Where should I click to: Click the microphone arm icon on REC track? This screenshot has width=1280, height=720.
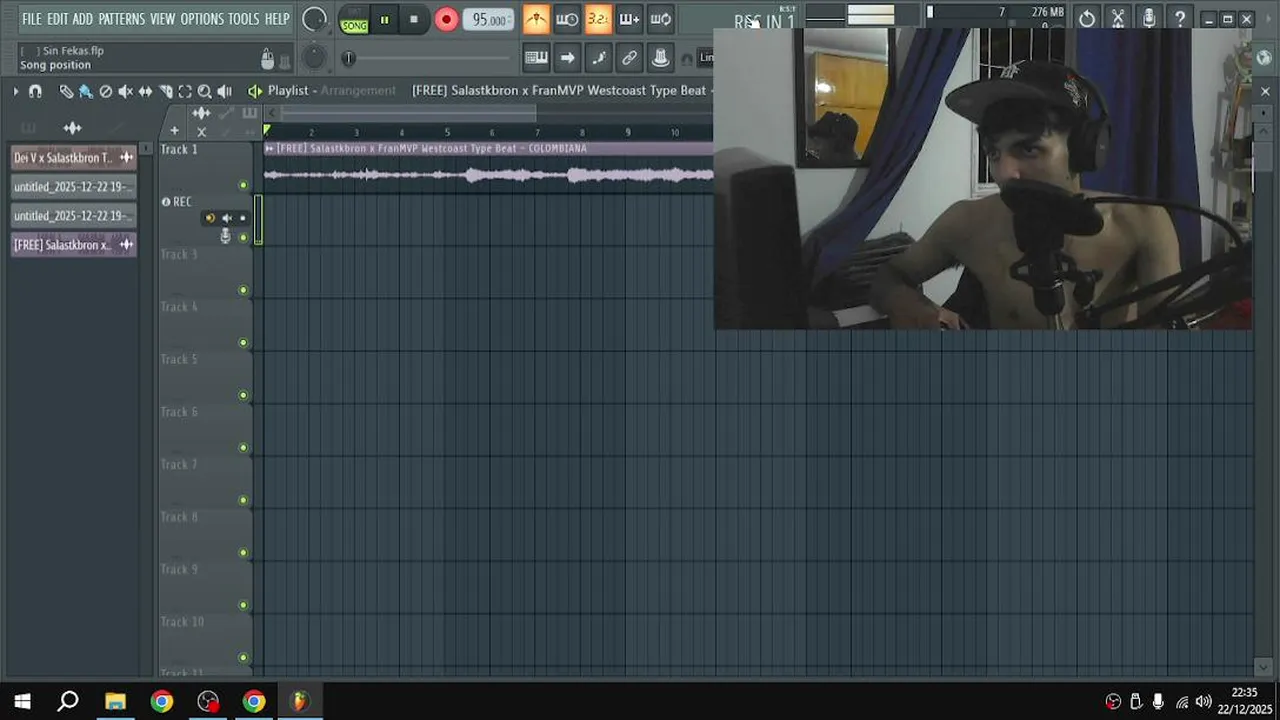click(x=225, y=236)
